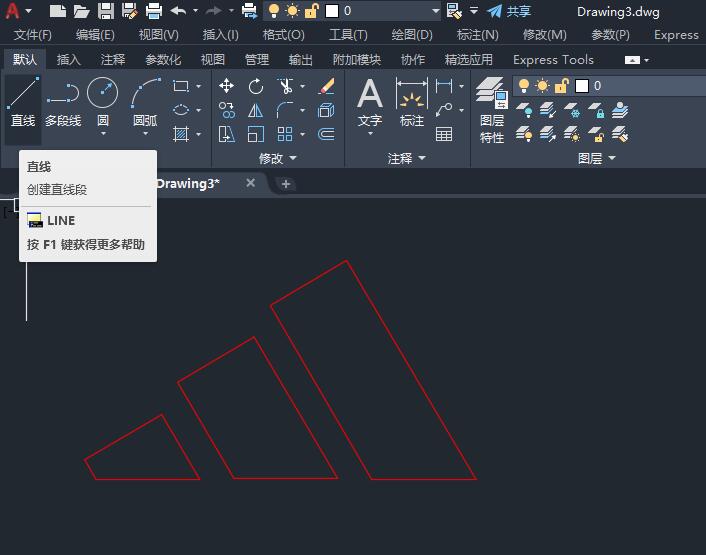
Task: Click the Make Current layer icon
Action: coord(620,110)
